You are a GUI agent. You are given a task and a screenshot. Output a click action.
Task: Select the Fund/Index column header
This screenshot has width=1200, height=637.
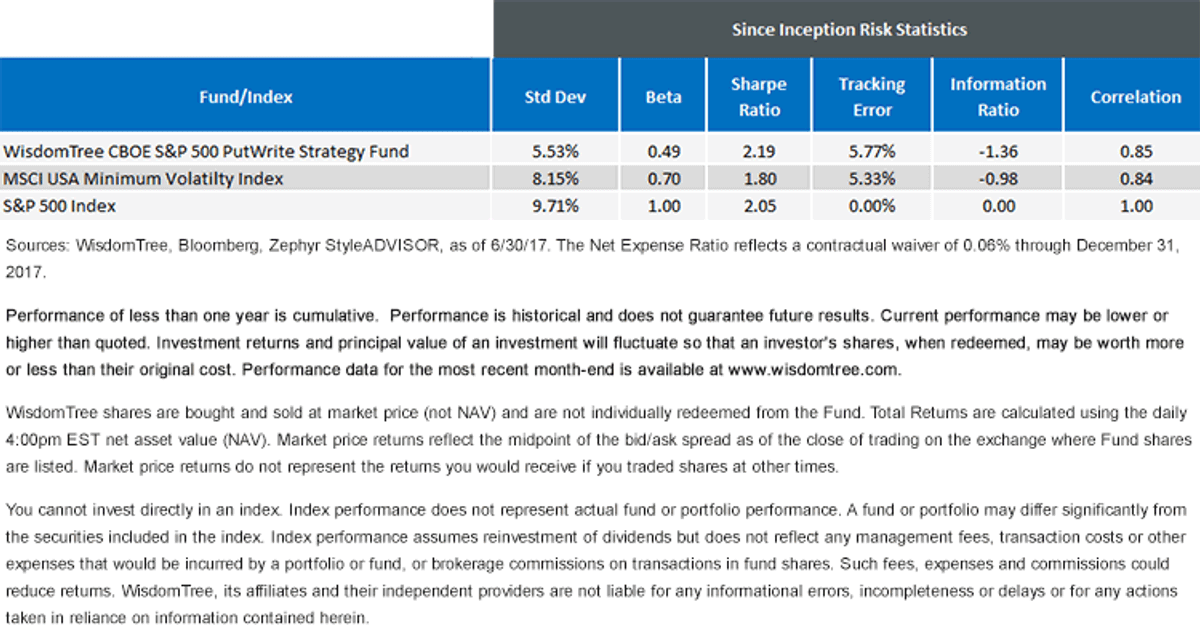(x=246, y=97)
